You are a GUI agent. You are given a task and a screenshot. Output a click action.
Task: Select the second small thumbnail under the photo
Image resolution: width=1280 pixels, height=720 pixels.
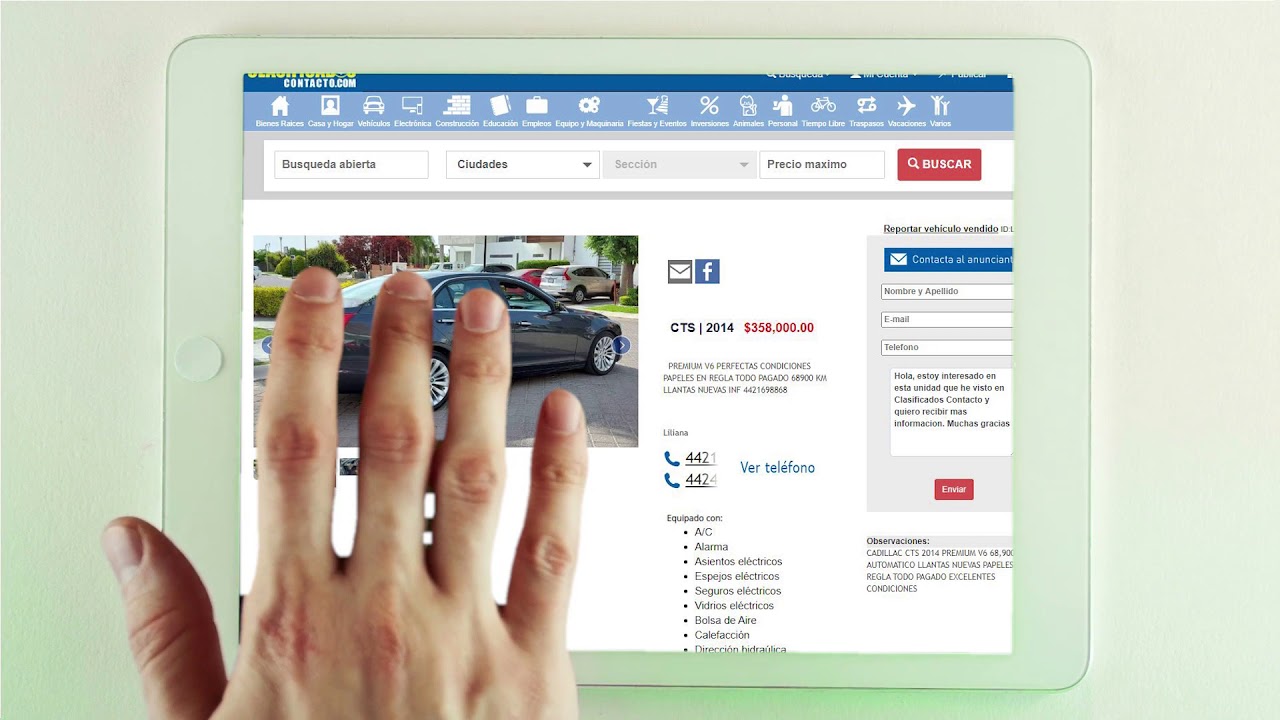click(x=349, y=466)
